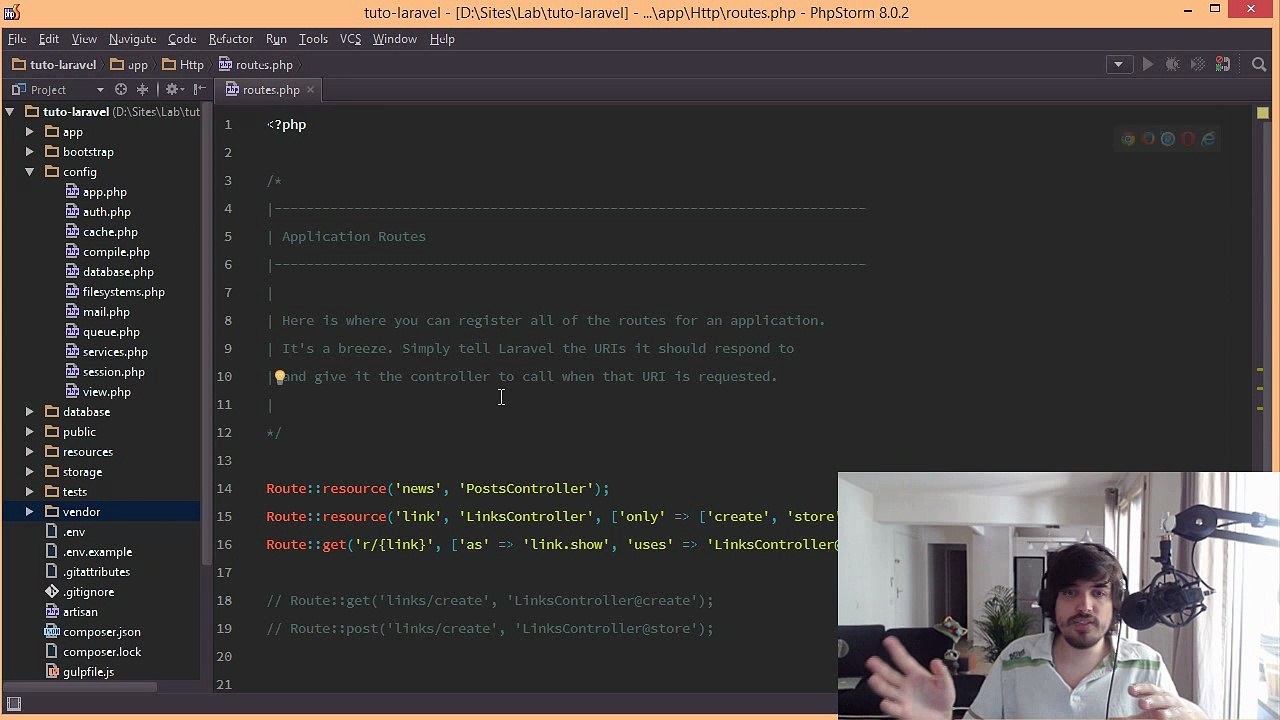Select the routes.php editor tab

click(271, 90)
